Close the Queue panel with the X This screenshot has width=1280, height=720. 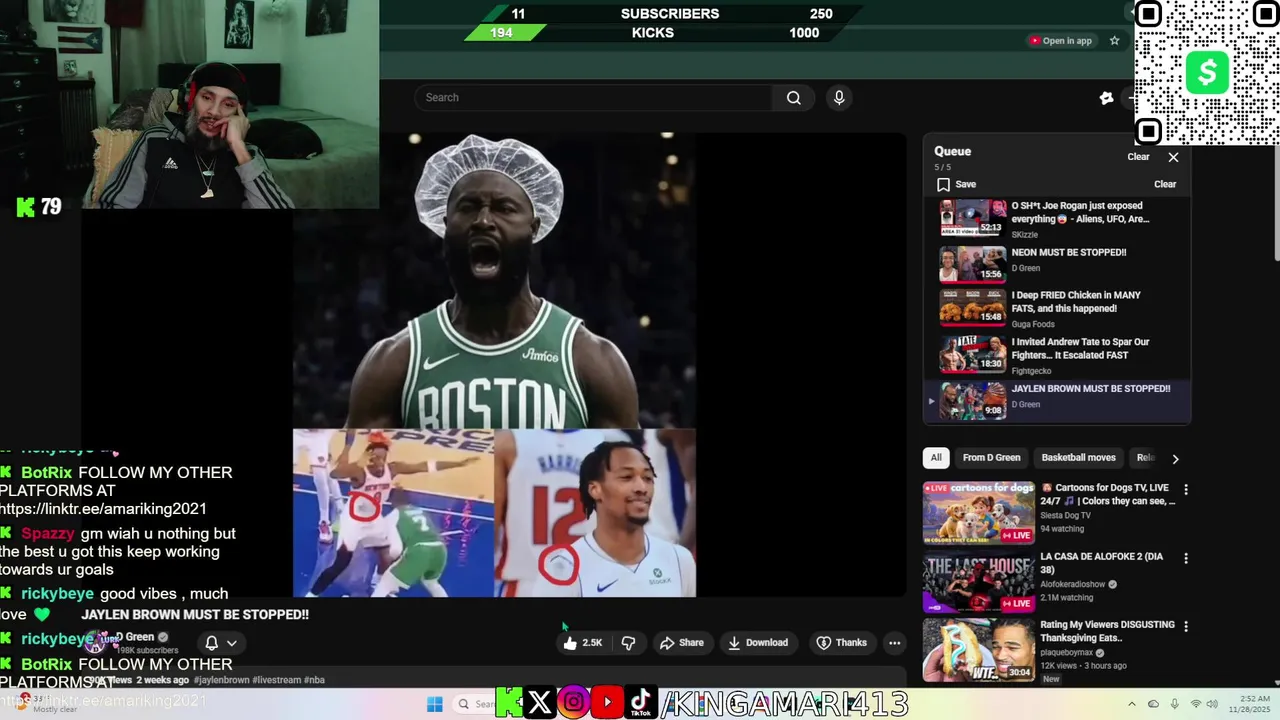tap(1173, 157)
